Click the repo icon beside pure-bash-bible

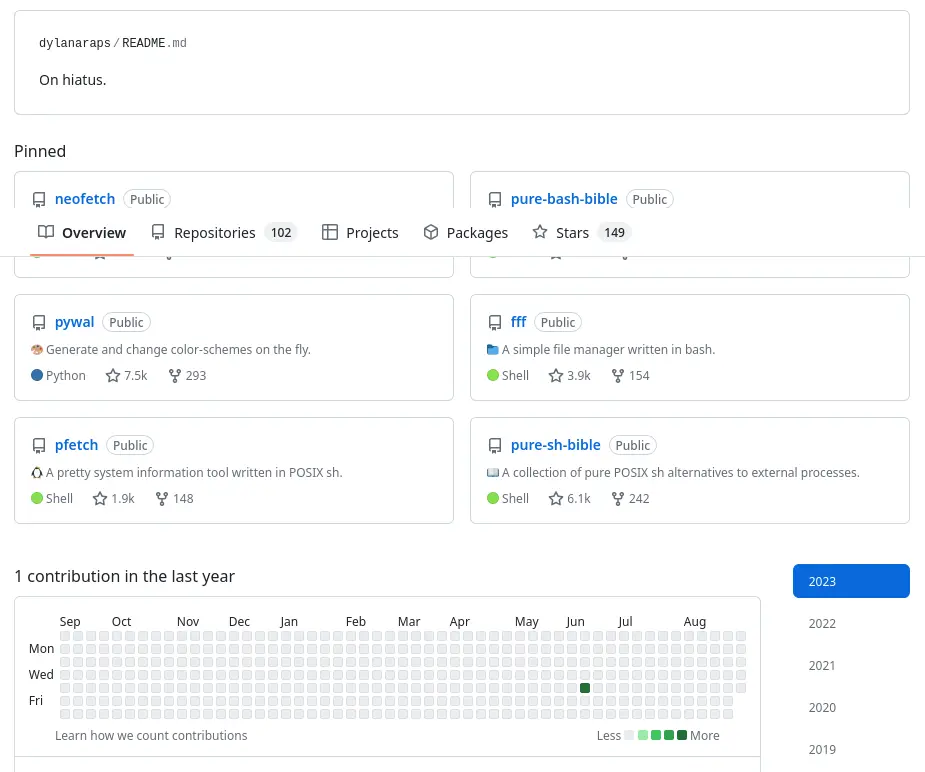[495, 200]
